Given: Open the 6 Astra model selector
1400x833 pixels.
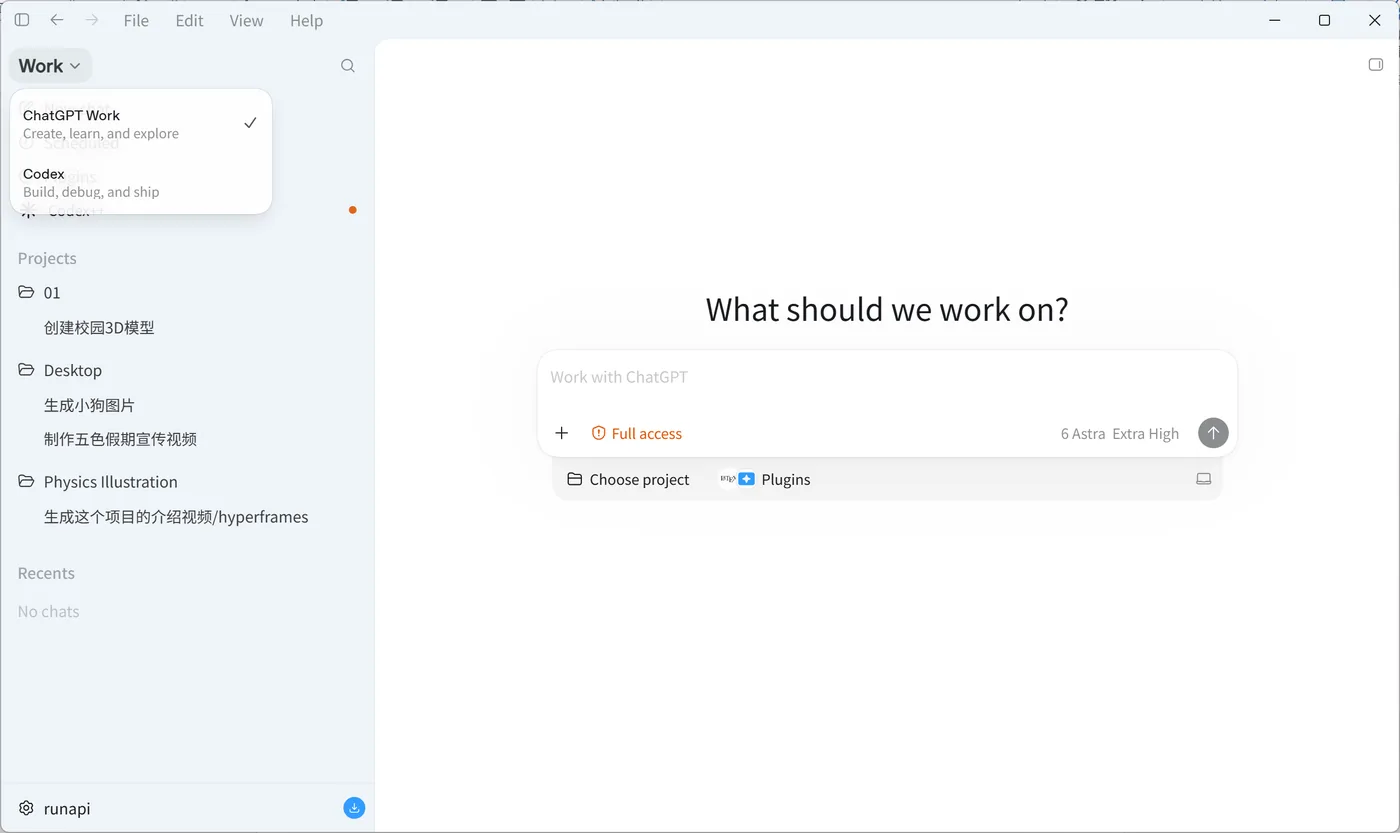Looking at the screenshot, I should pyautogui.click(x=1083, y=433).
